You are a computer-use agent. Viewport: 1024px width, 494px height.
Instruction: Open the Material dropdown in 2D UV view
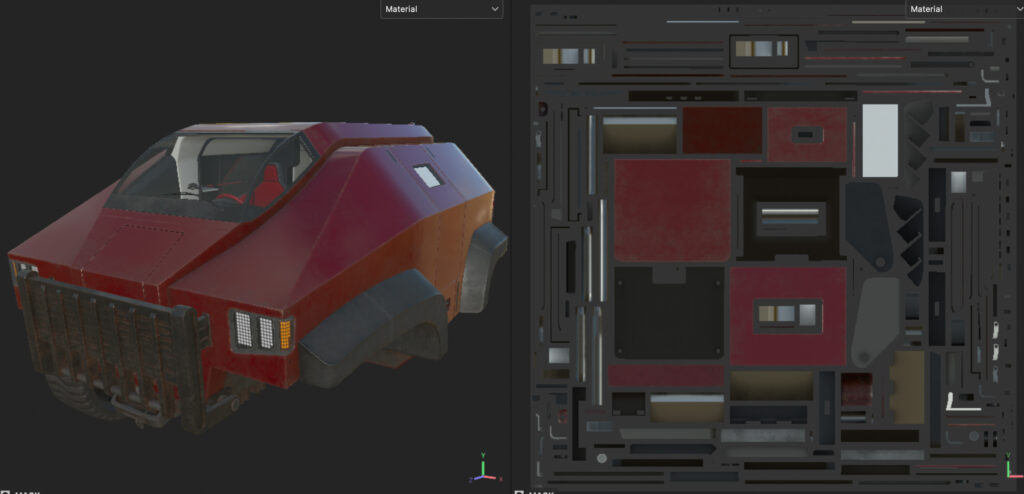coord(963,9)
